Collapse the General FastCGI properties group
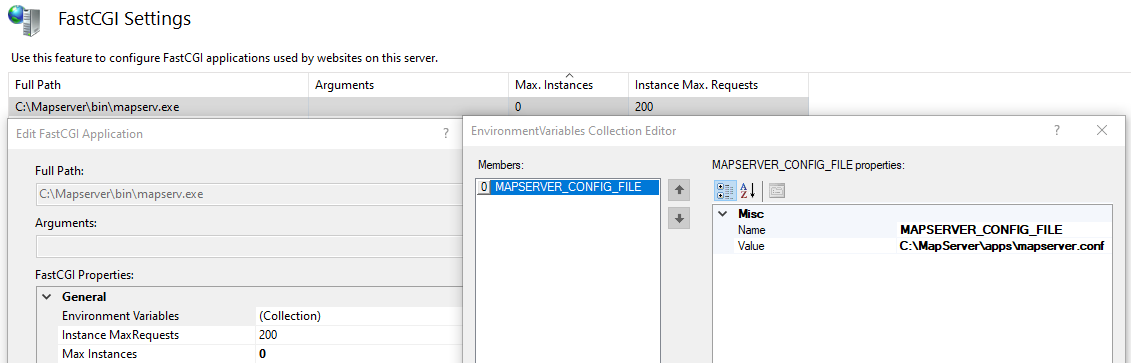Viewport: 1131px width, 363px height. point(47,297)
